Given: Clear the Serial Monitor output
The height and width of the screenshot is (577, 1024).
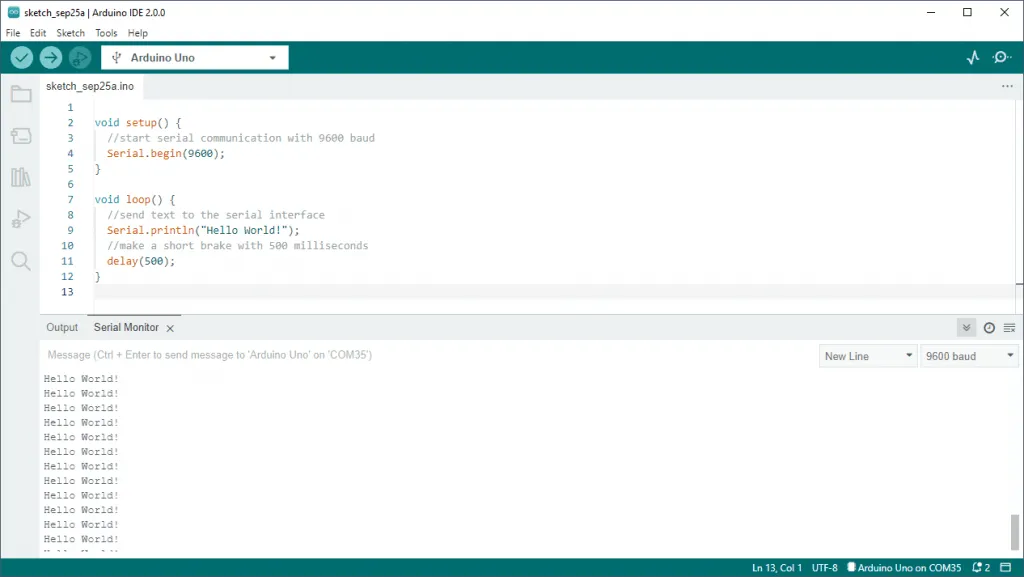Looking at the screenshot, I should tap(1009, 327).
